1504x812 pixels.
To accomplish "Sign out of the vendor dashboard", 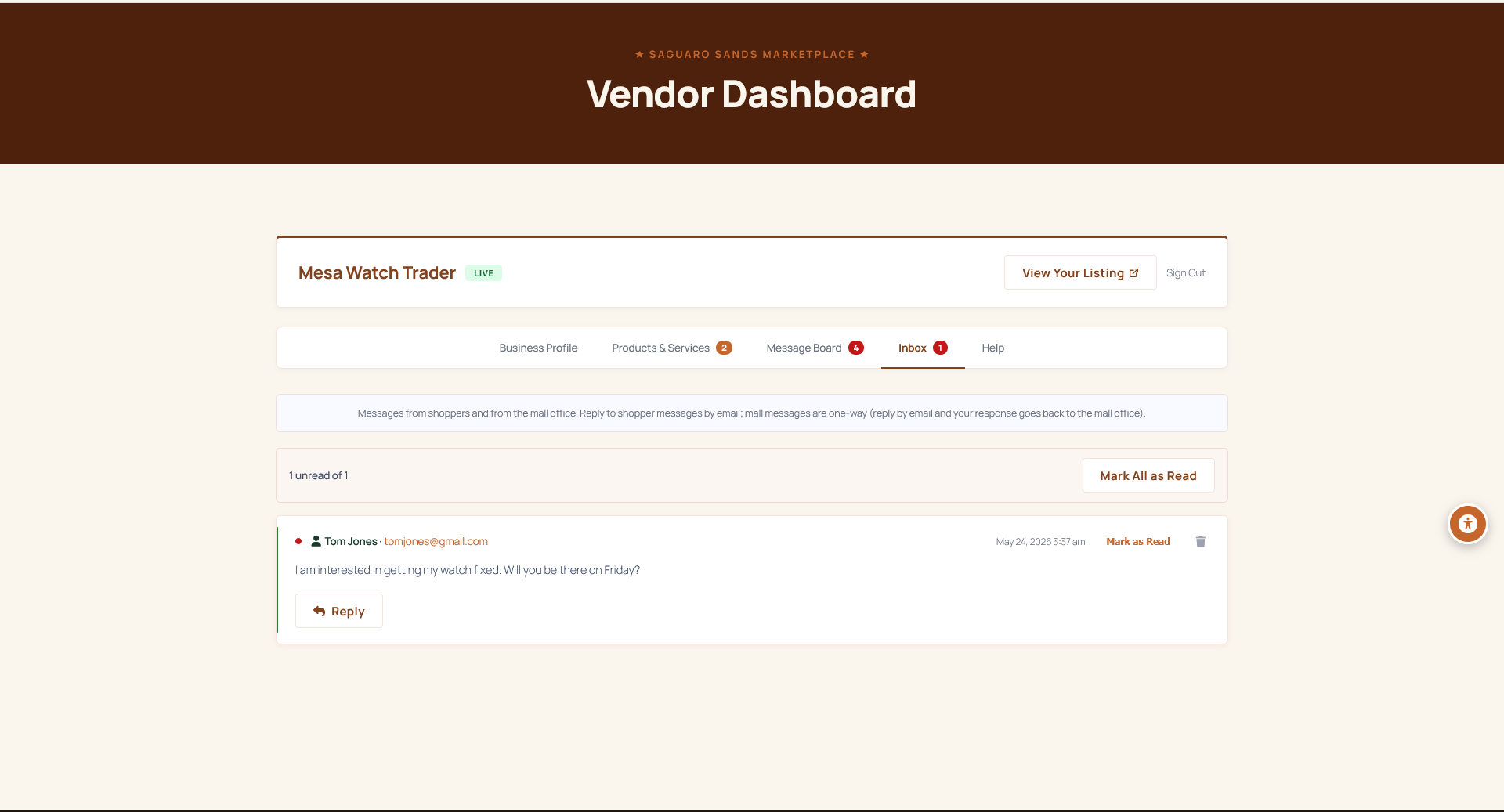I will (x=1185, y=272).
